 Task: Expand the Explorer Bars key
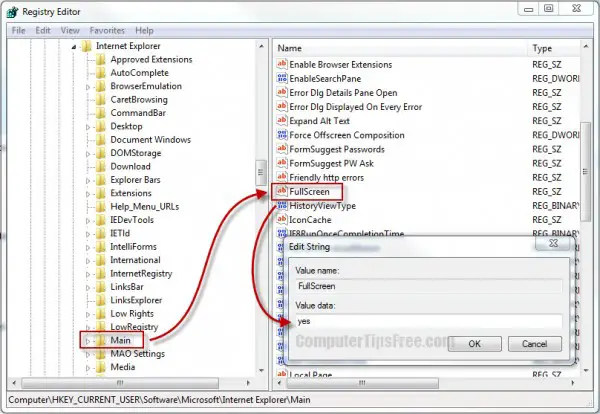coord(88,181)
